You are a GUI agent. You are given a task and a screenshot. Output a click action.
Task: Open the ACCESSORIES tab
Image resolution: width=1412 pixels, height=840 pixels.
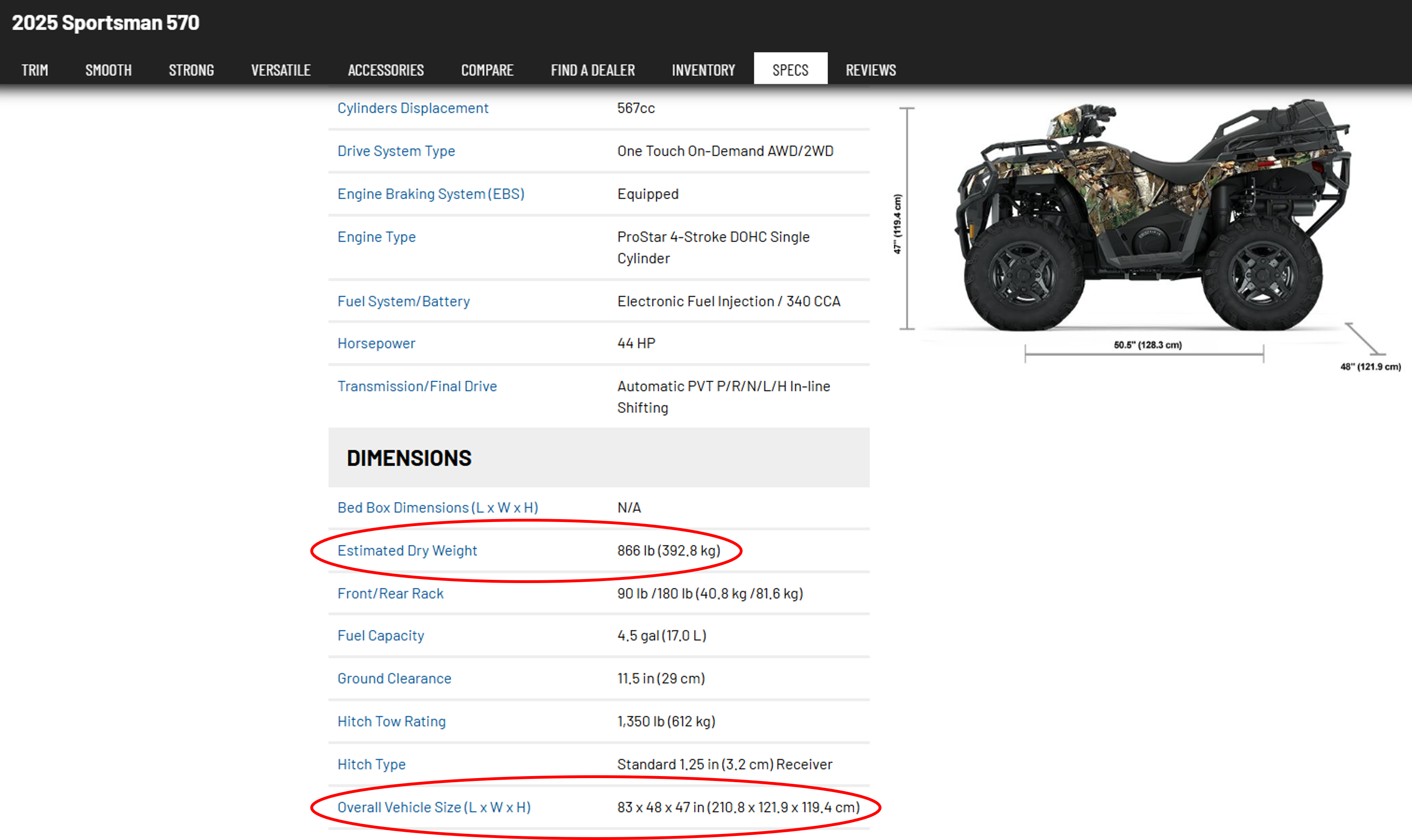coord(386,70)
